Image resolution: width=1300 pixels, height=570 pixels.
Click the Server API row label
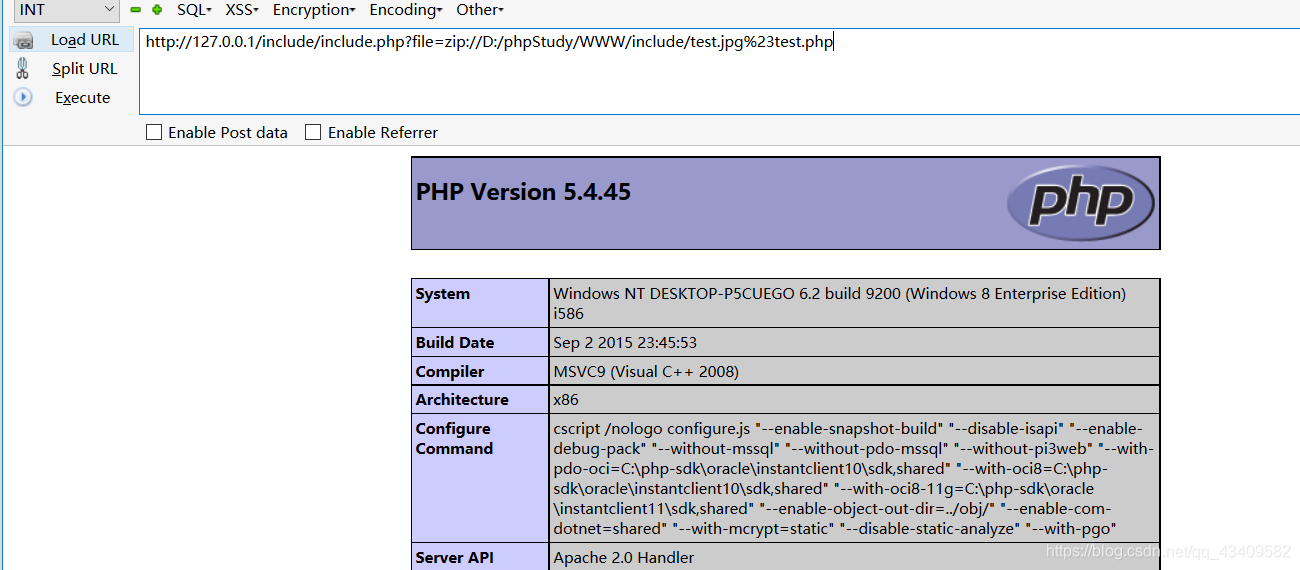(x=455, y=558)
